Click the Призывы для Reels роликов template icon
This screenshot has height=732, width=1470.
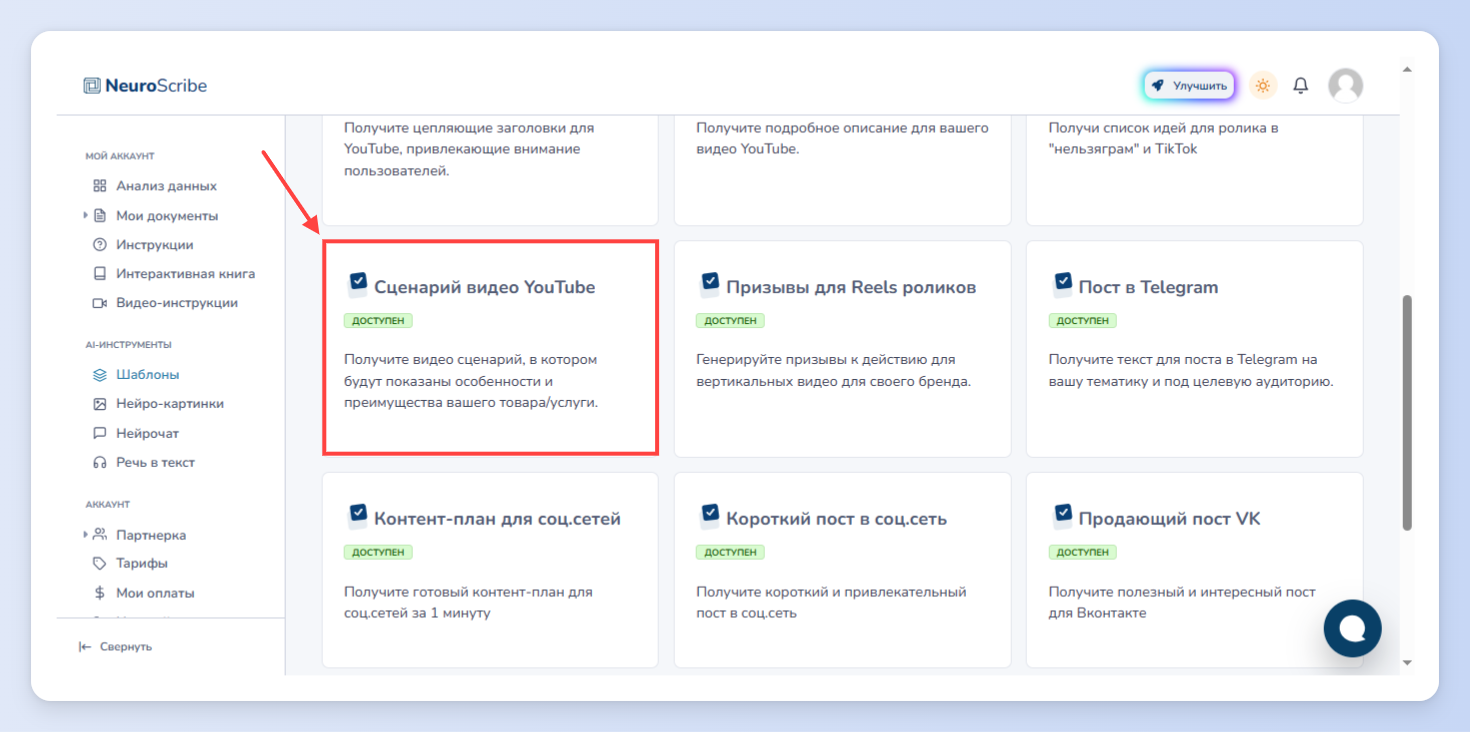pyautogui.click(x=709, y=285)
